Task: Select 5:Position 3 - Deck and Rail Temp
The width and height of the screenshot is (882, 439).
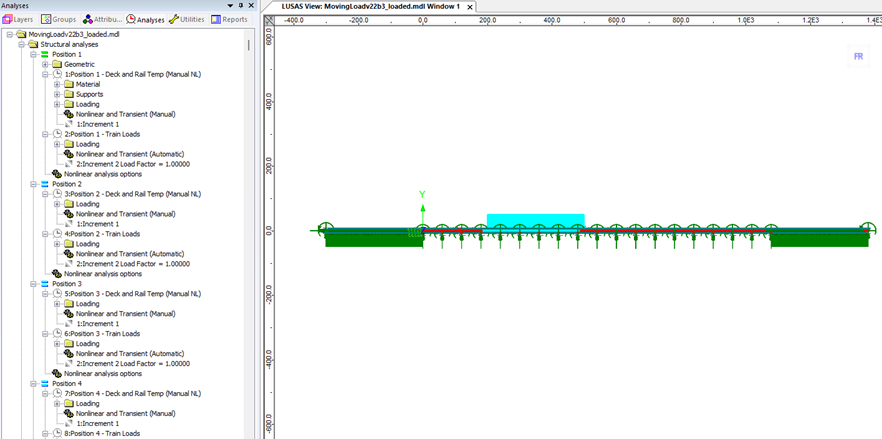Action: click(132, 294)
